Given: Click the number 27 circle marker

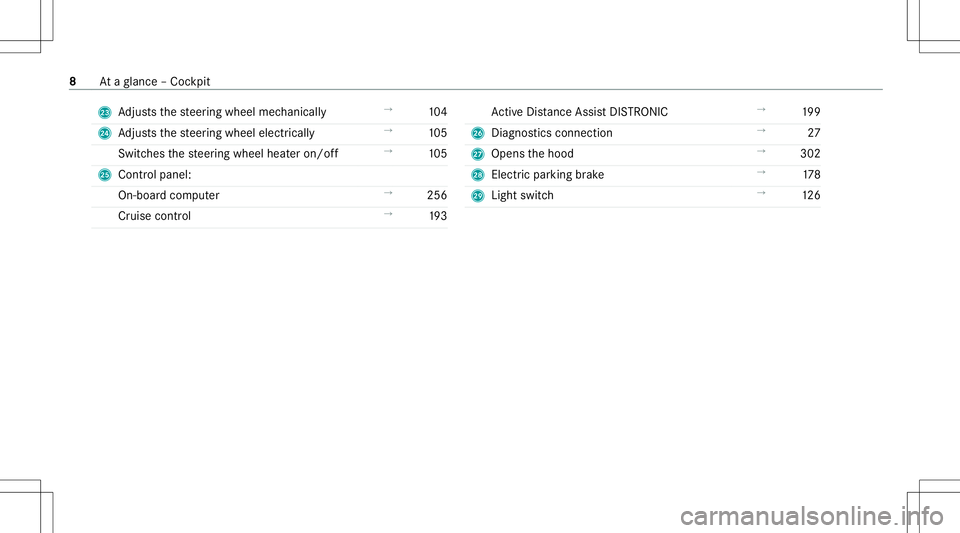Looking at the screenshot, I should coord(478,154).
